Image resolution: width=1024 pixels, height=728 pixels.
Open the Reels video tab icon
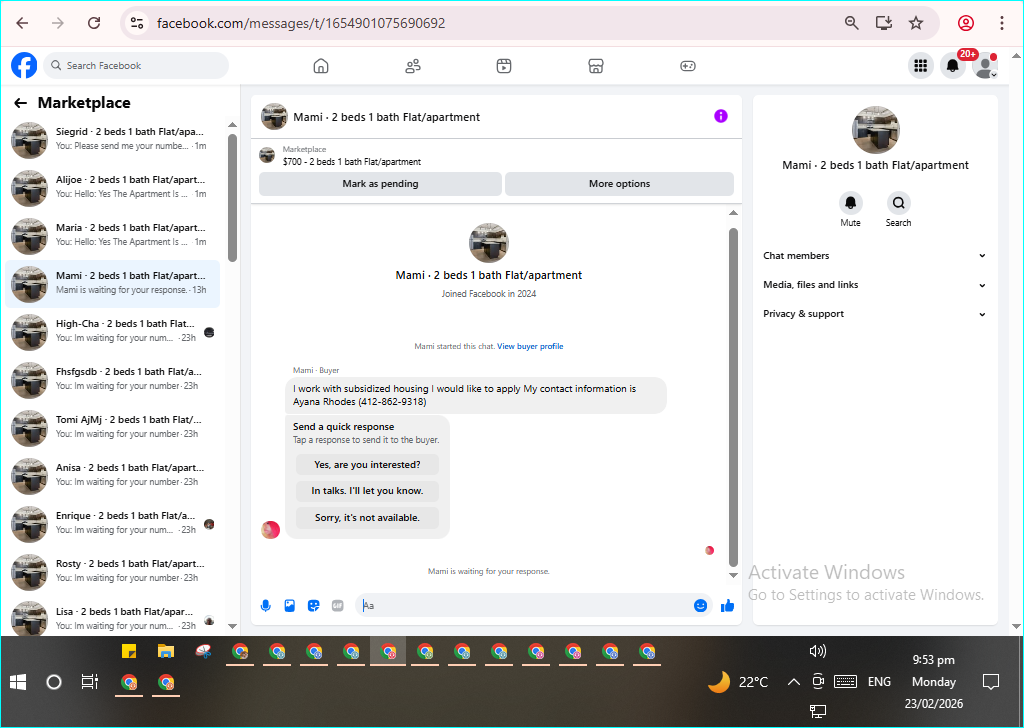504,66
